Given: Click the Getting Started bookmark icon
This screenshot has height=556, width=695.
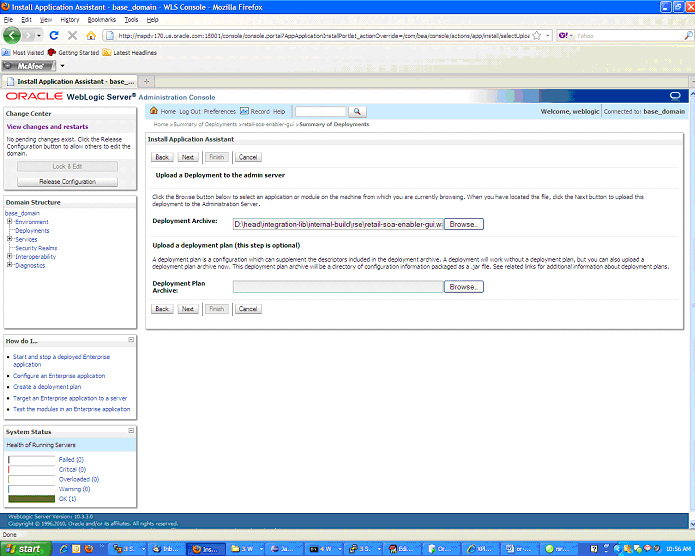Looking at the screenshot, I should (x=51, y=52).
